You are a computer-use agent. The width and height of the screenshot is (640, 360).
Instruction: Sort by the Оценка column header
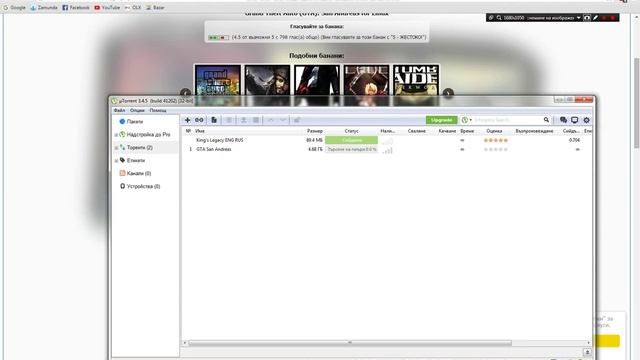[494, 131]
